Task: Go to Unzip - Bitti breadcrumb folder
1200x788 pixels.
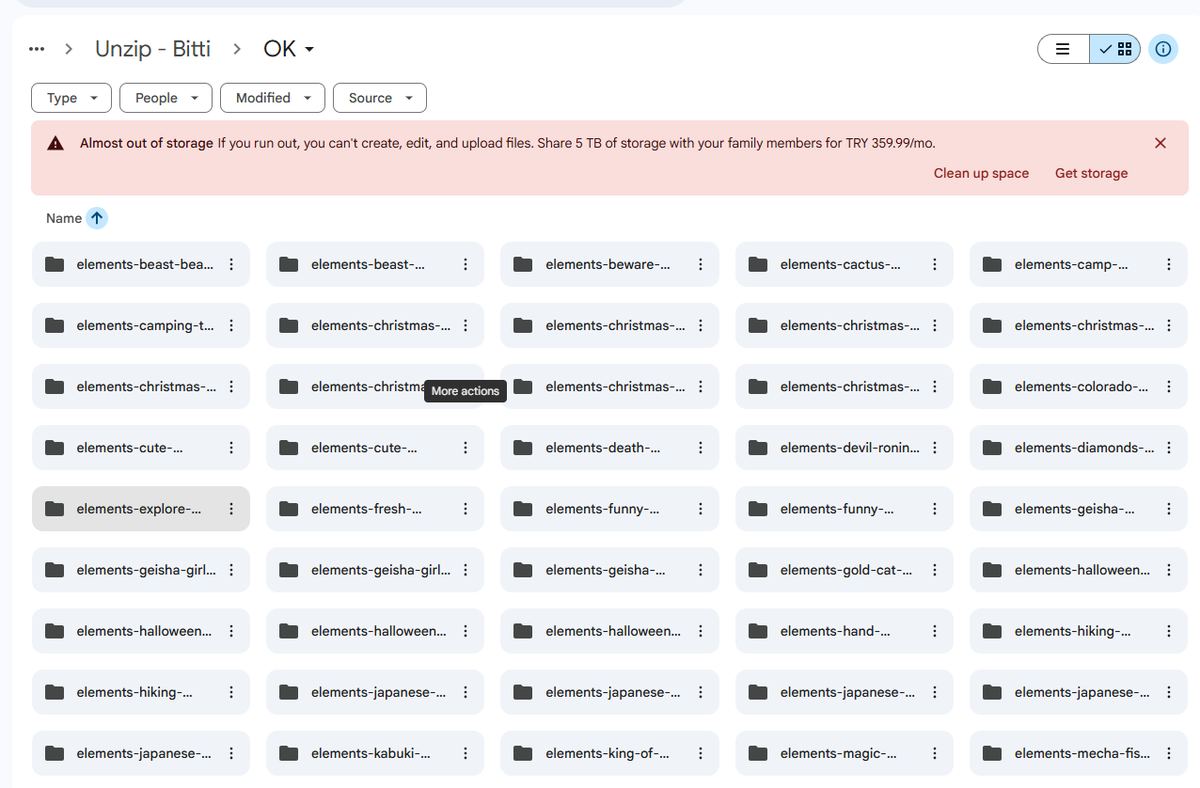Action: point(153,49)
